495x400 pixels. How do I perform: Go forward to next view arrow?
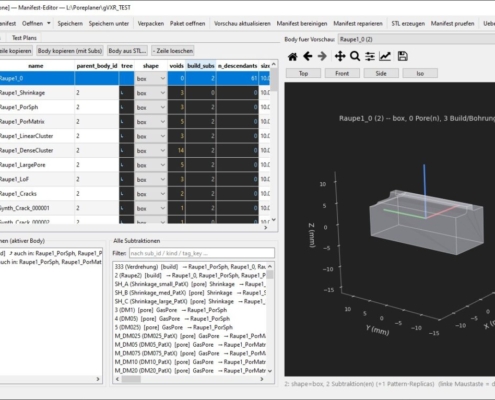tap(322, 56)
